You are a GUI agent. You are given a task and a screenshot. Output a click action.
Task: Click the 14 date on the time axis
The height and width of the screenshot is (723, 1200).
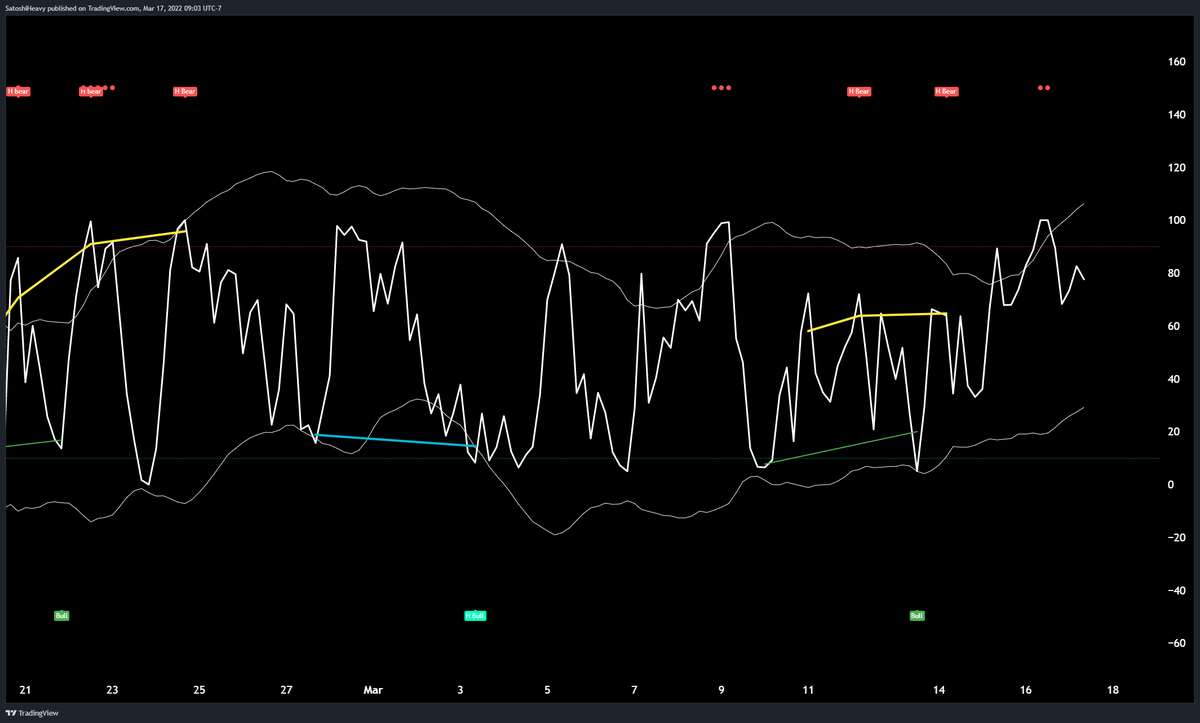(x=939, y=690)
